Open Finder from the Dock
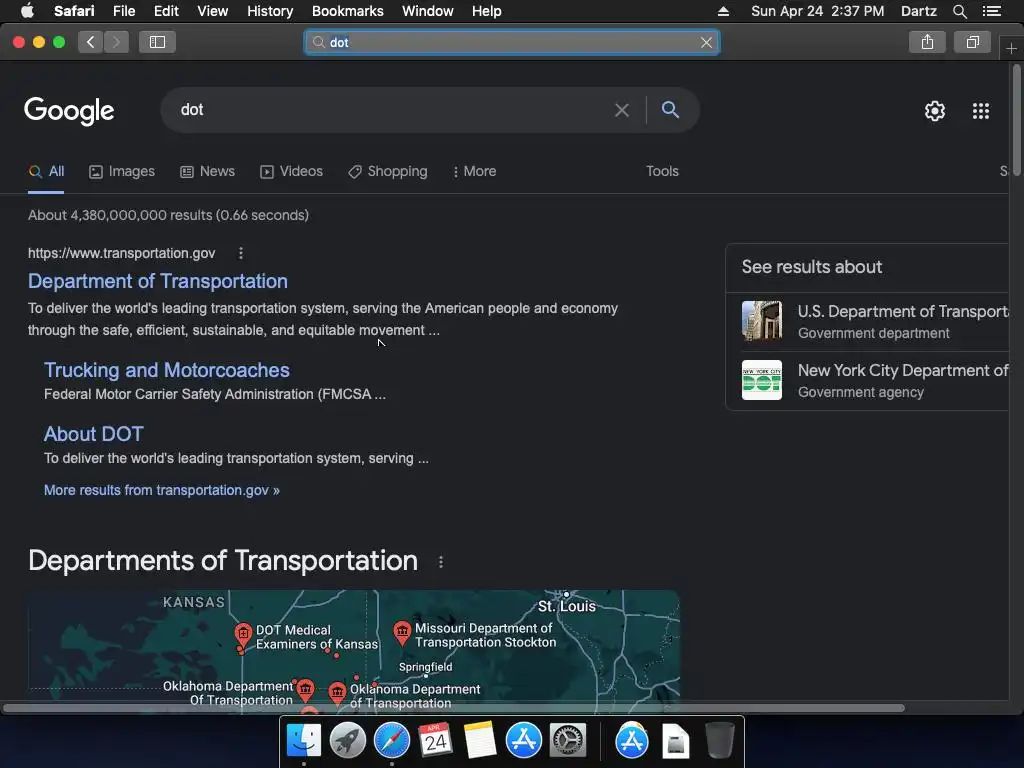 (304, 741)
